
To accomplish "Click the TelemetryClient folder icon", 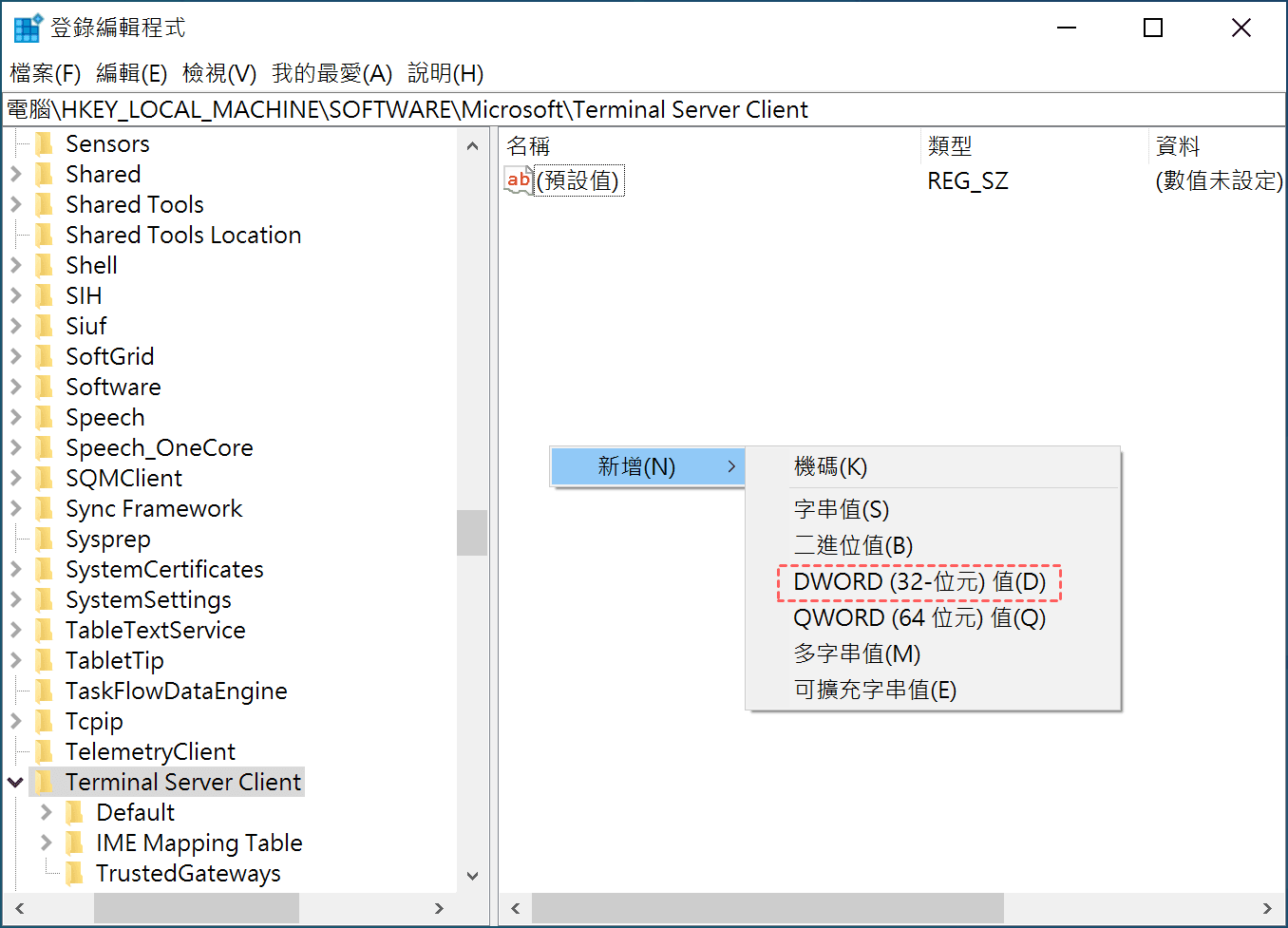I will [44, 752].
